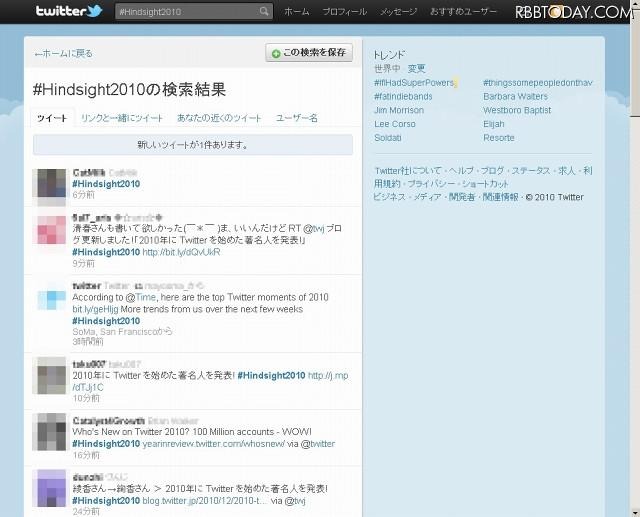Open the bit.ly/dQvUkR link
This screenshot has width=640, height=517.
[181, 252]
